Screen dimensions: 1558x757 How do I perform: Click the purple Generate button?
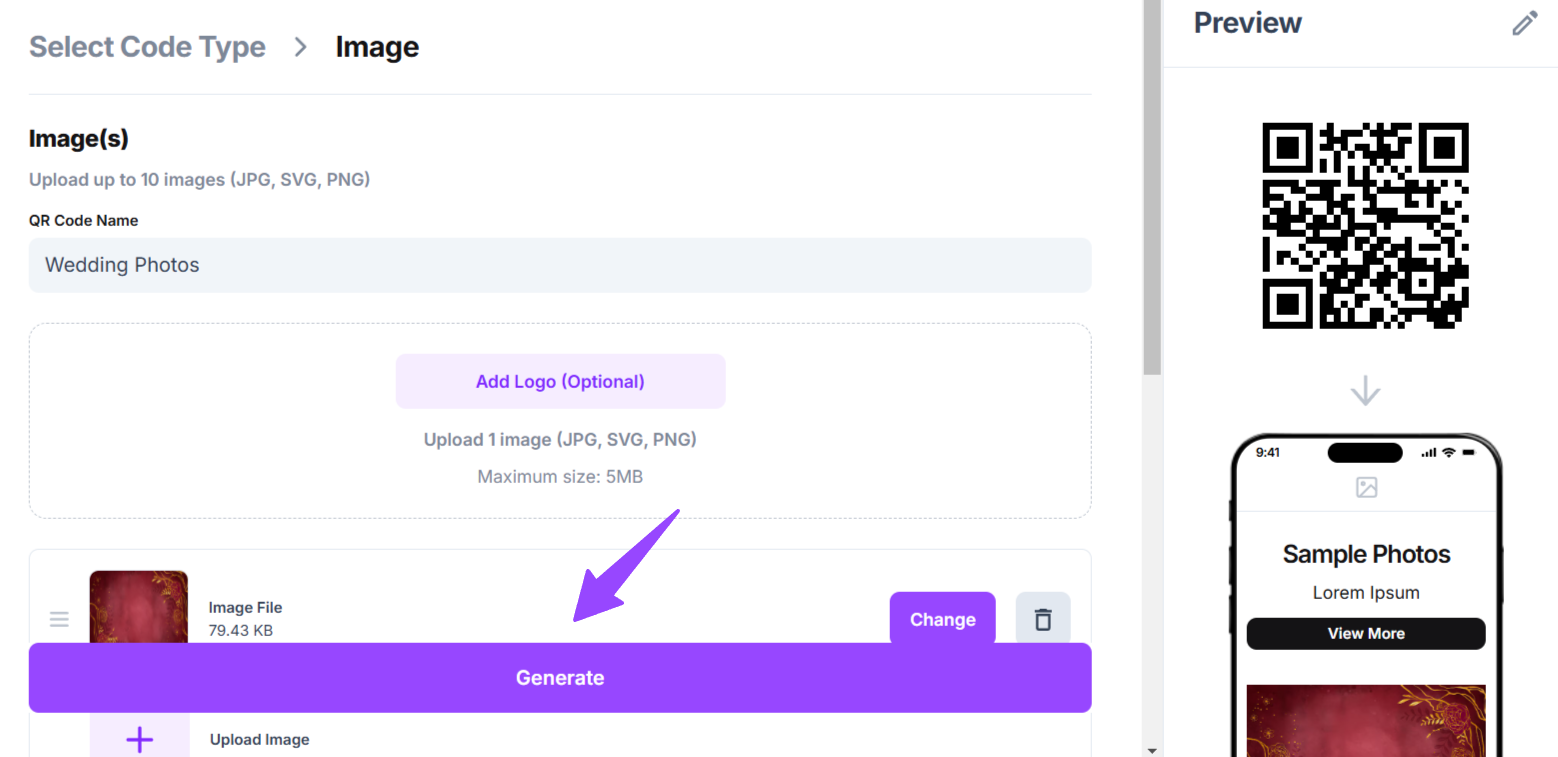pos(560,677)
